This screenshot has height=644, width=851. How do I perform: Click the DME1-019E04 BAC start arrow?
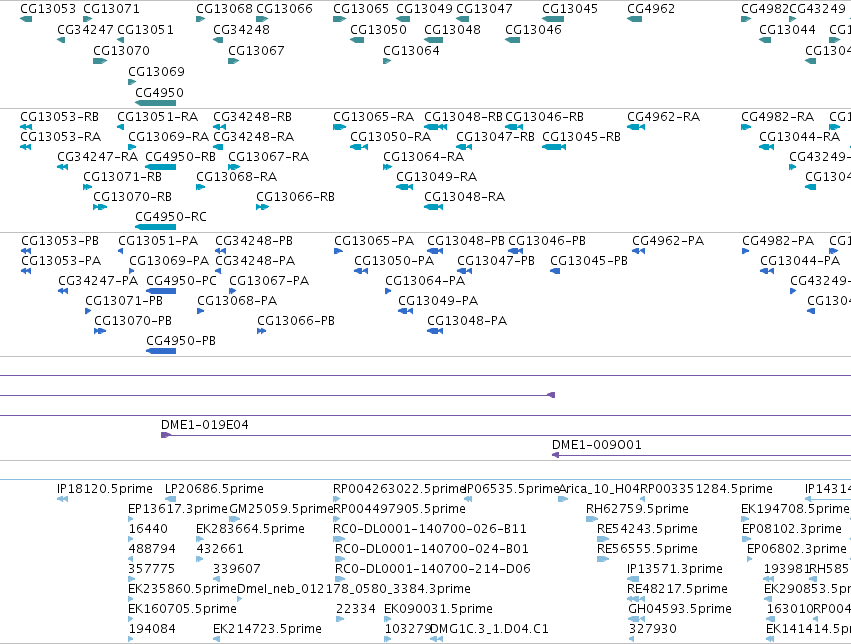point(166,435)
